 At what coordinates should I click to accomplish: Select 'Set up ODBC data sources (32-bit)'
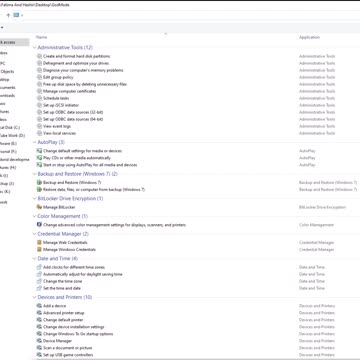(73, 112)
